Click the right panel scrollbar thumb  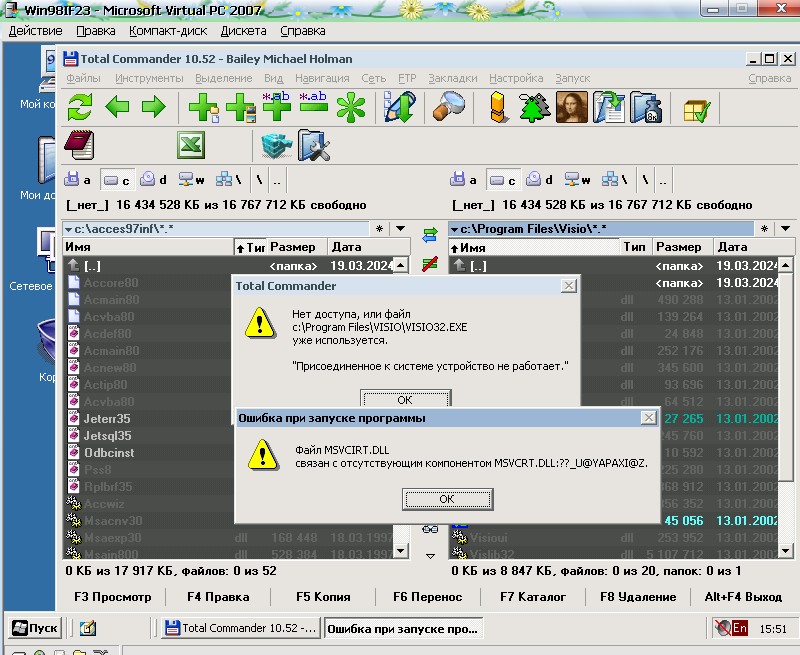[x=786, y=376]
